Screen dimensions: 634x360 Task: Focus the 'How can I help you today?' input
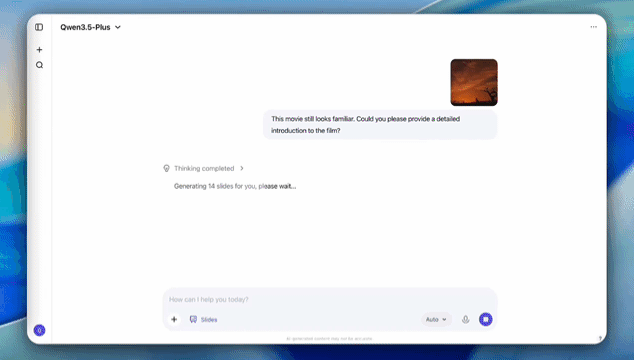click(330, 299)
